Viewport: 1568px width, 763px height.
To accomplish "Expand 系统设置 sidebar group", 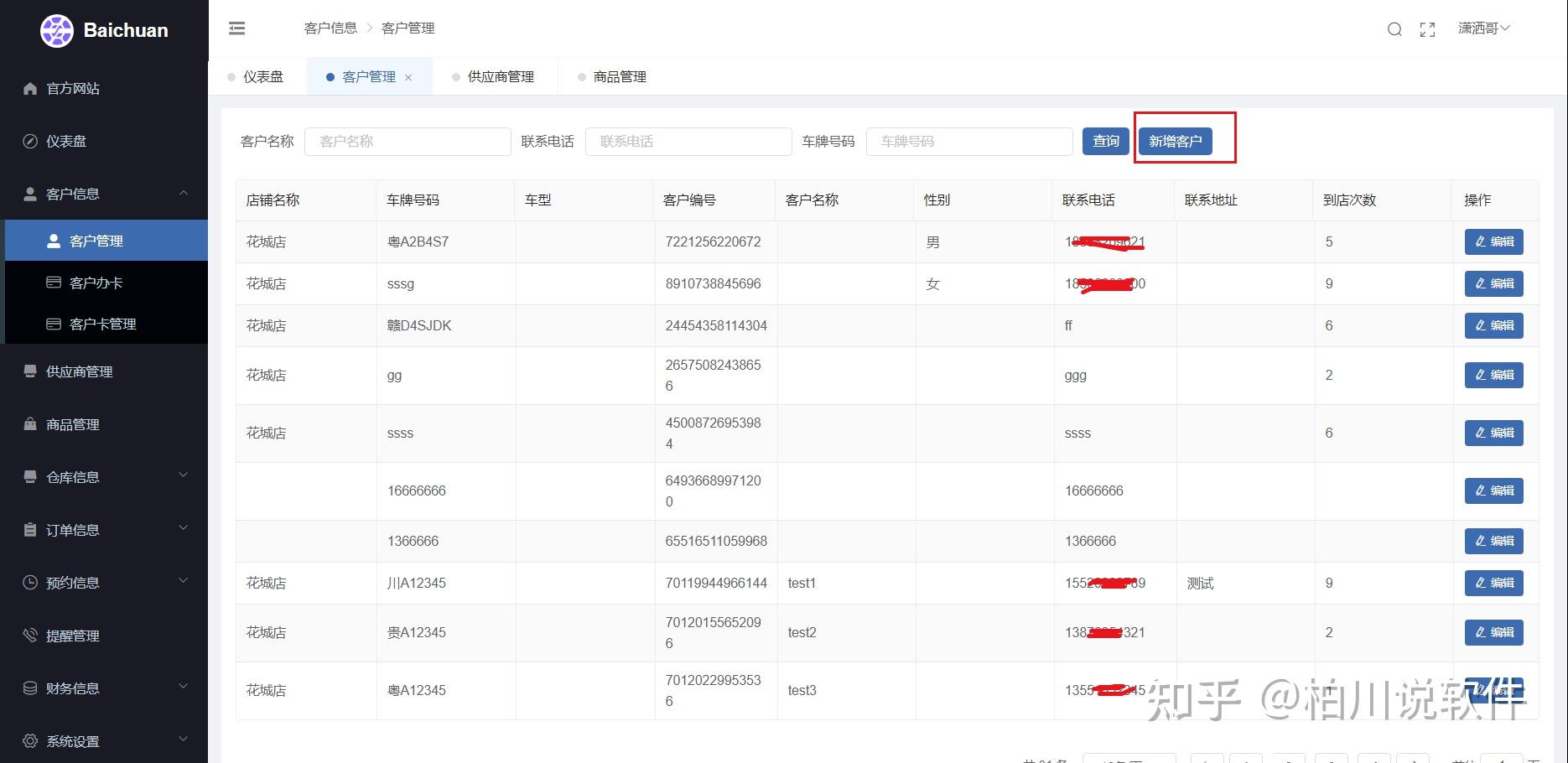I will pyautogui.click(x=104, y=741).
